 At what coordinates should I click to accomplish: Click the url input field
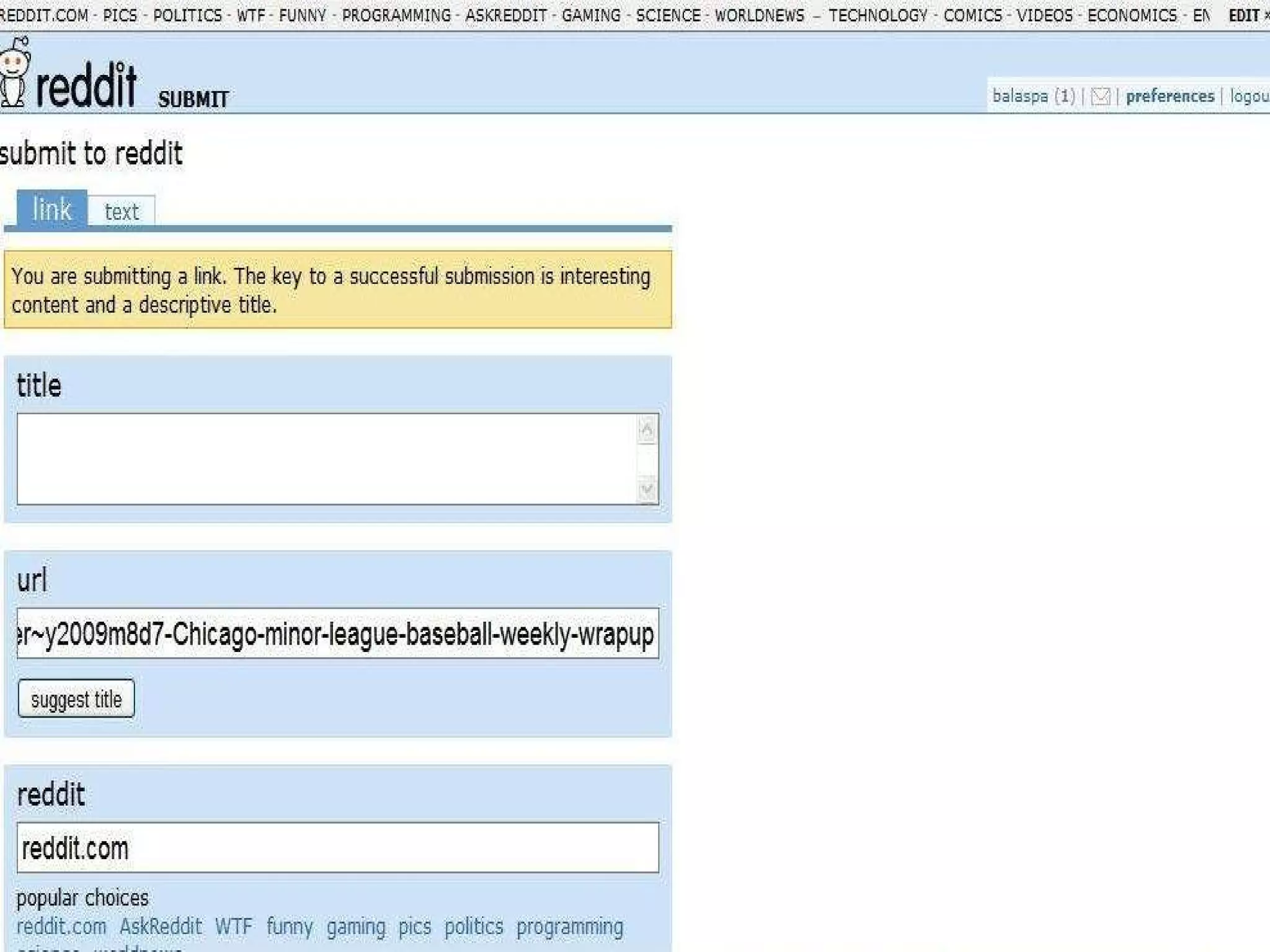[337, 633]
